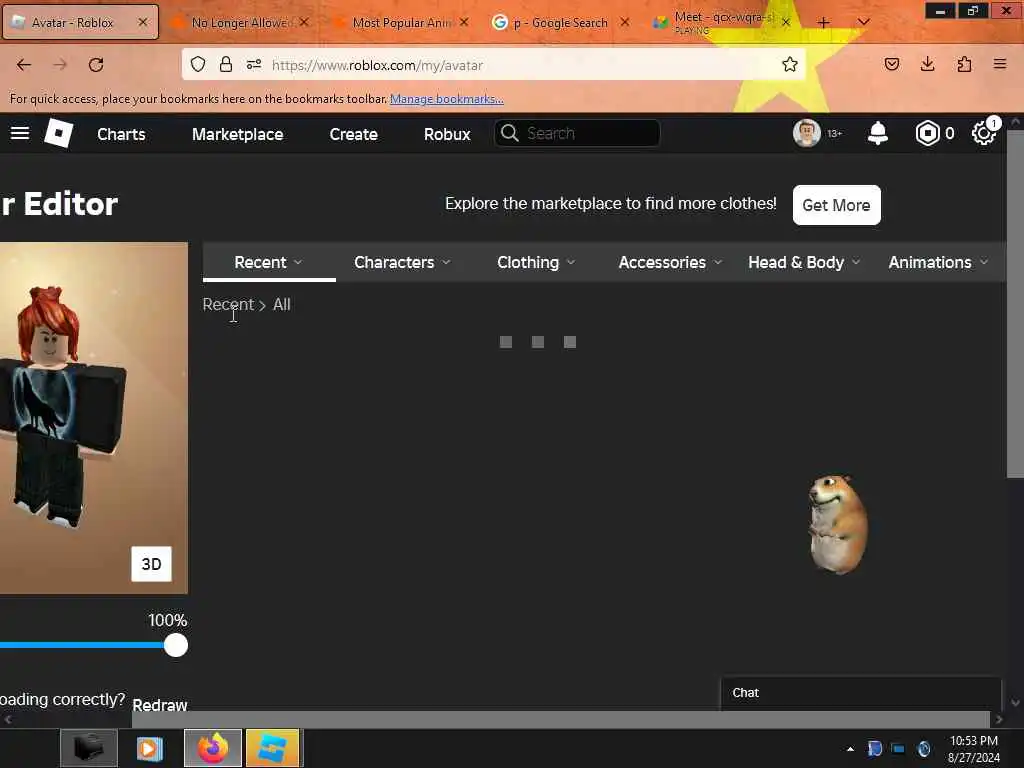Click the Redraw link
Image resolution: width=1024 pixels, height=768 pixels.
tap(159, 705)
